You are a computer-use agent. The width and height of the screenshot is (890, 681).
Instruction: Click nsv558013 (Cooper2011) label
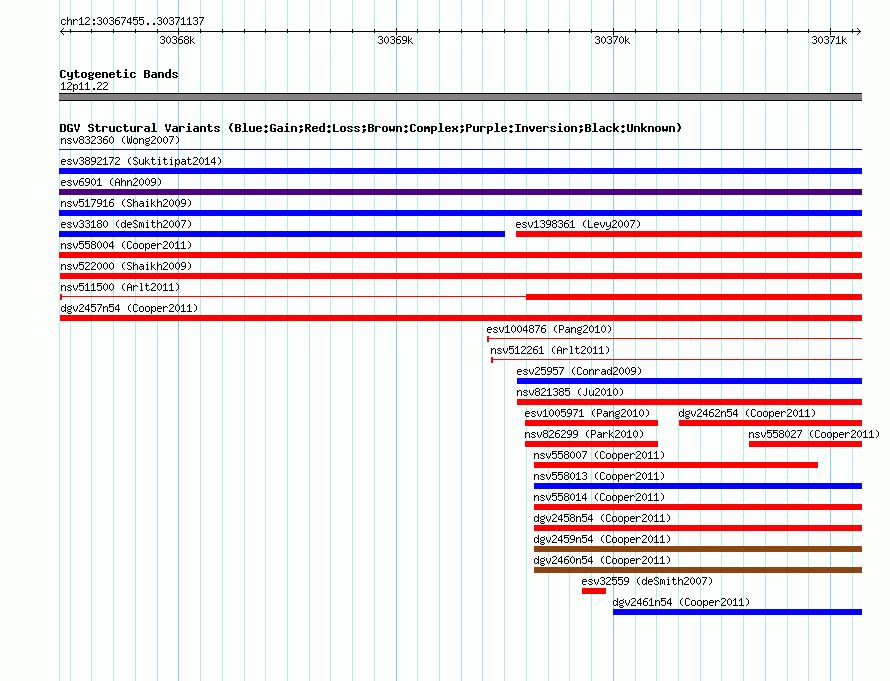[x=599, y=476]
